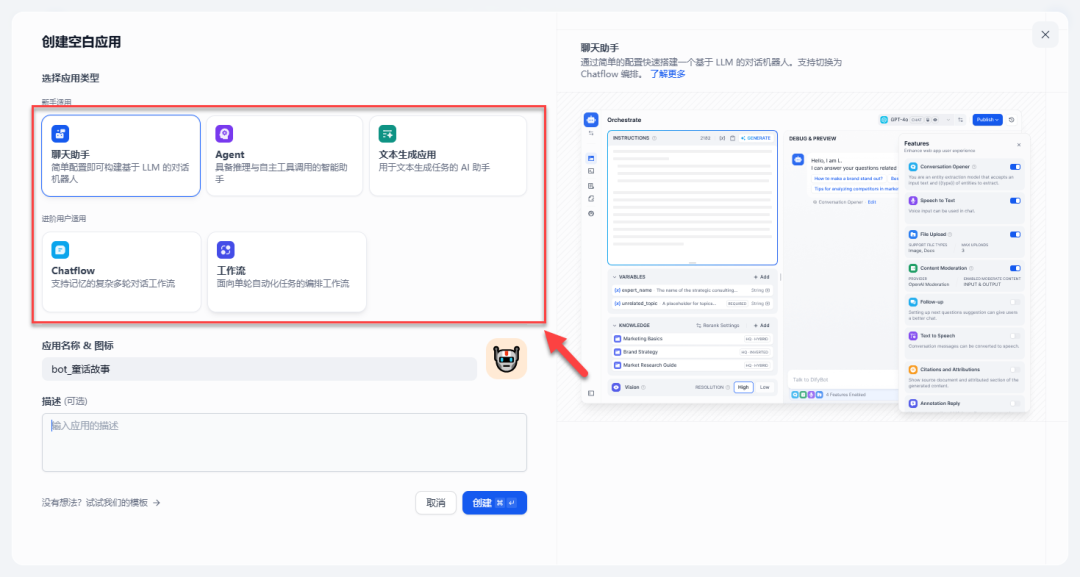Click the Content Moderation feature icon
This screenshot has height=577, width=1080.
[913, 268]
